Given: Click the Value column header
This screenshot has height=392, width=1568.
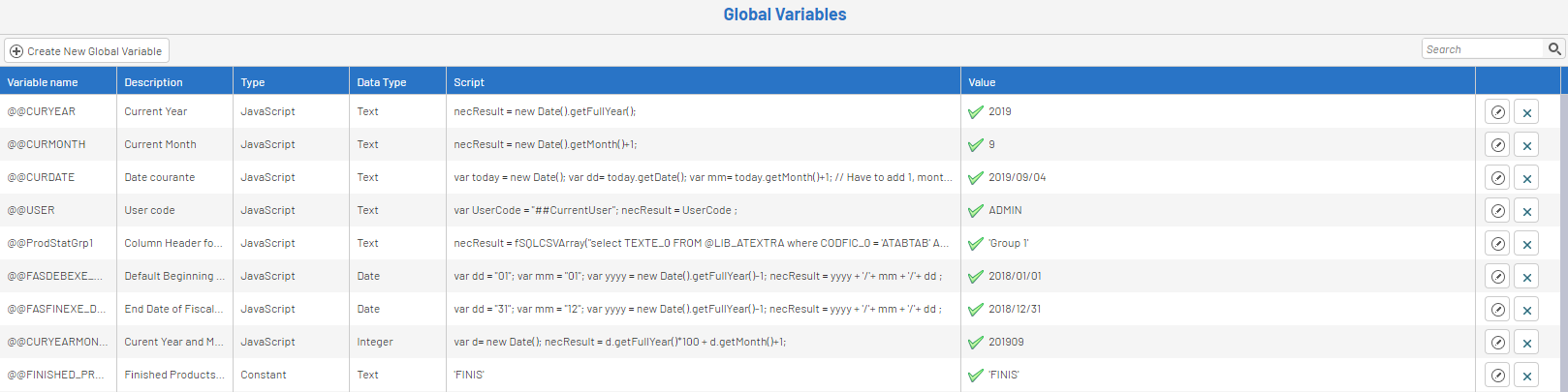Looking at the screenshot, I should click(982, 82).
